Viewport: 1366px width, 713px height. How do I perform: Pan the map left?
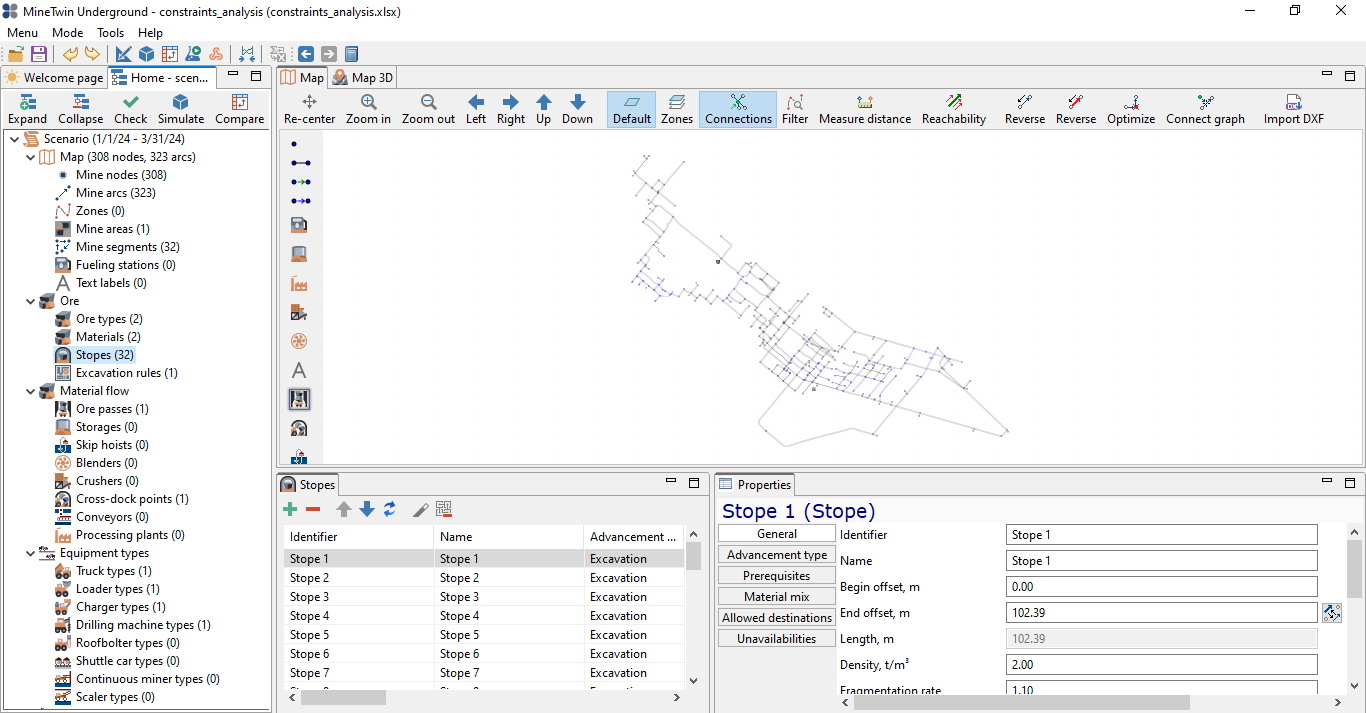[x=476, y=109]
